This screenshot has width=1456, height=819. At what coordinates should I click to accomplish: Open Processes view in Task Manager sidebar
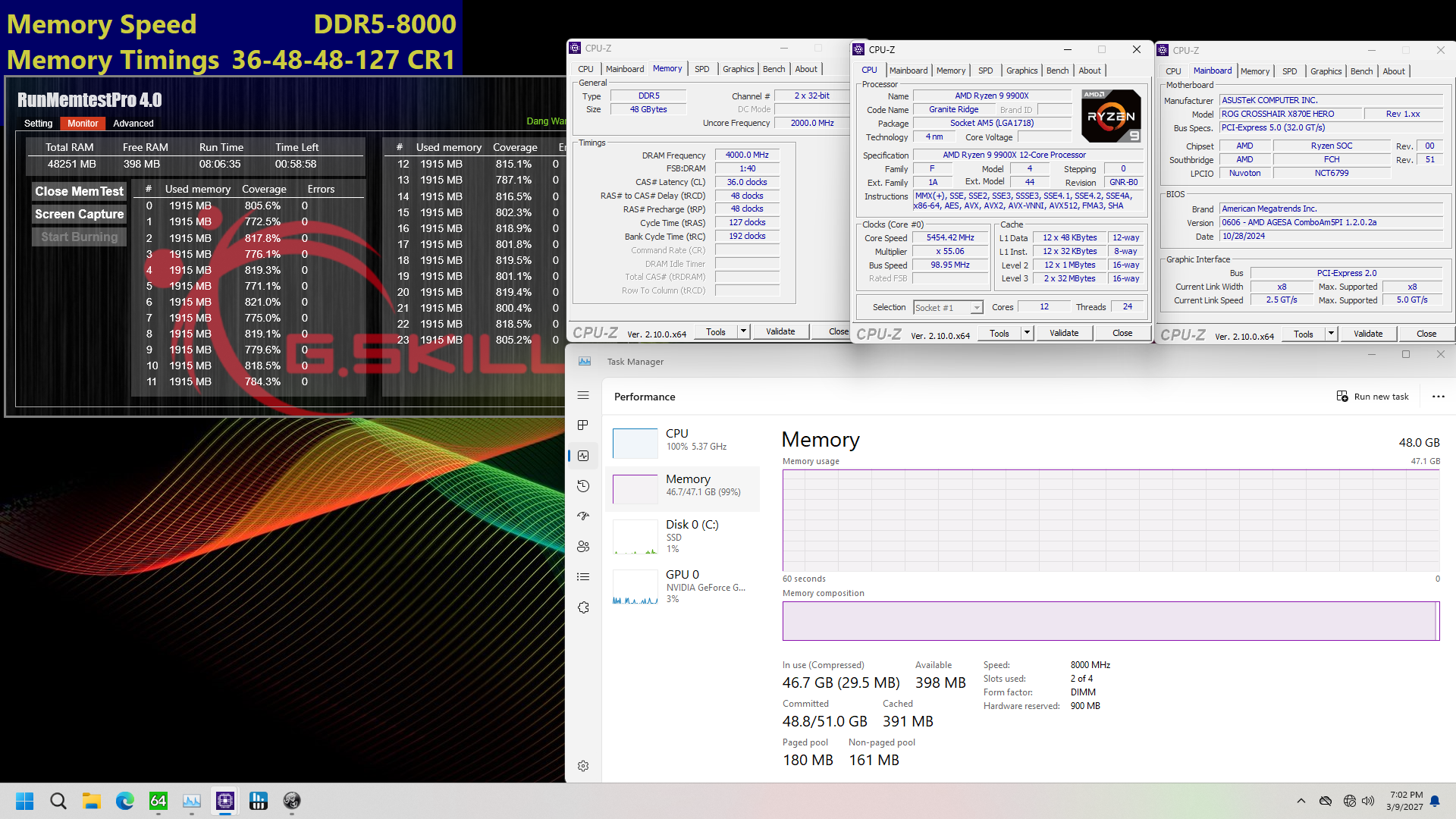pyautogui.click(x=583, y=425)
